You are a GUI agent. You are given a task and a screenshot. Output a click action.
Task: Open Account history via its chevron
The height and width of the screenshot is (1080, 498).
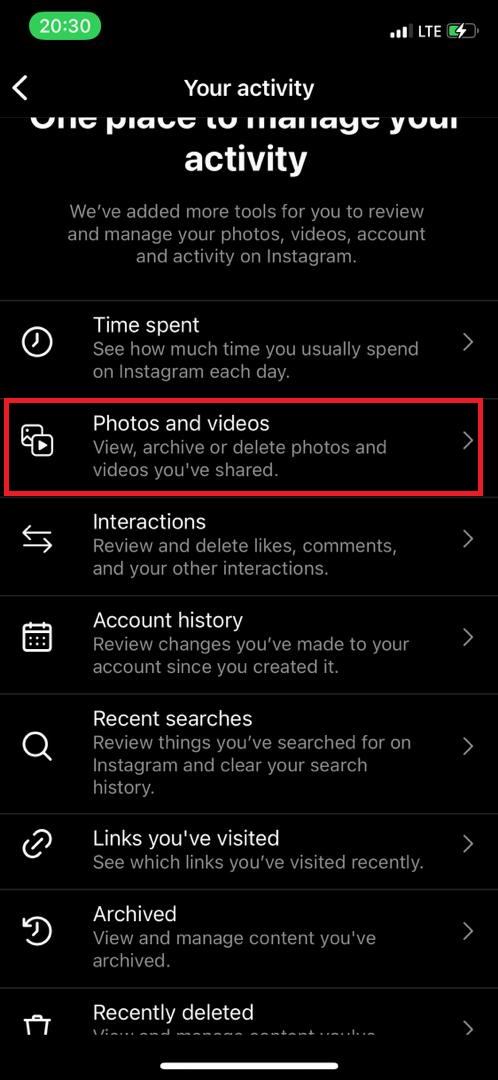468,638
